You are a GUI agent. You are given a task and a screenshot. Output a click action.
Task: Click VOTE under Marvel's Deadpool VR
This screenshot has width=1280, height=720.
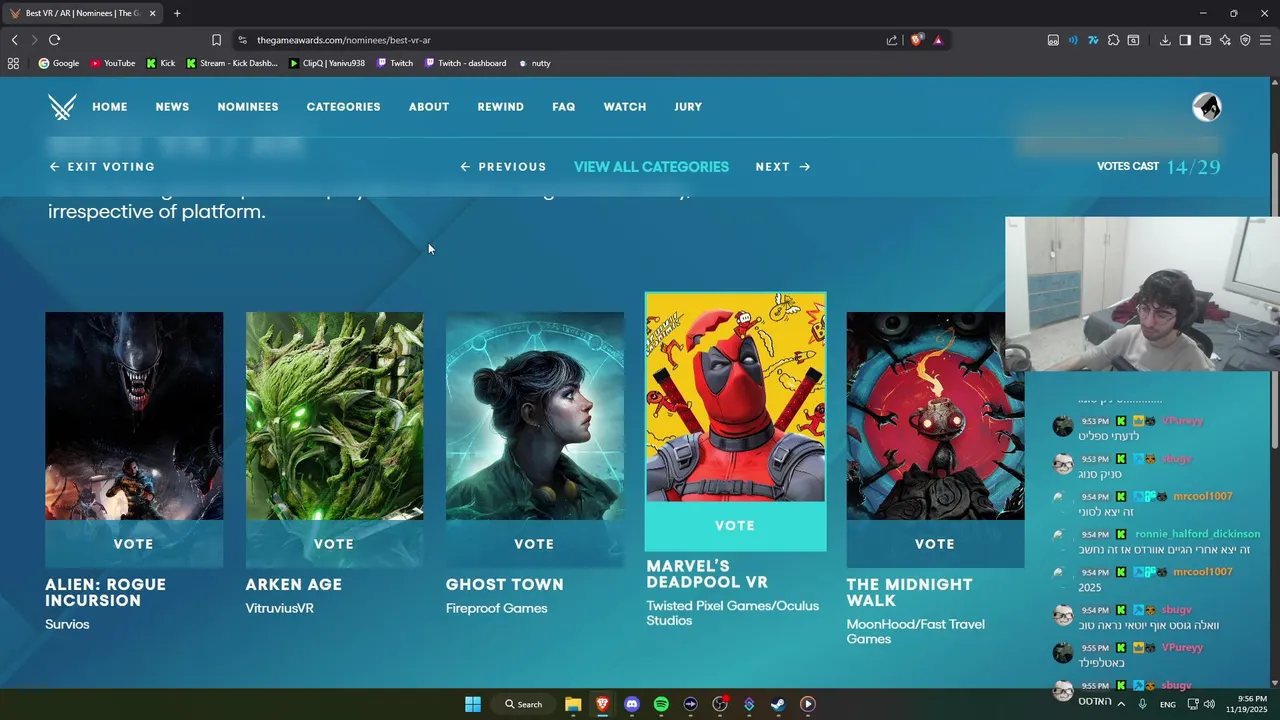click(735, 526)
